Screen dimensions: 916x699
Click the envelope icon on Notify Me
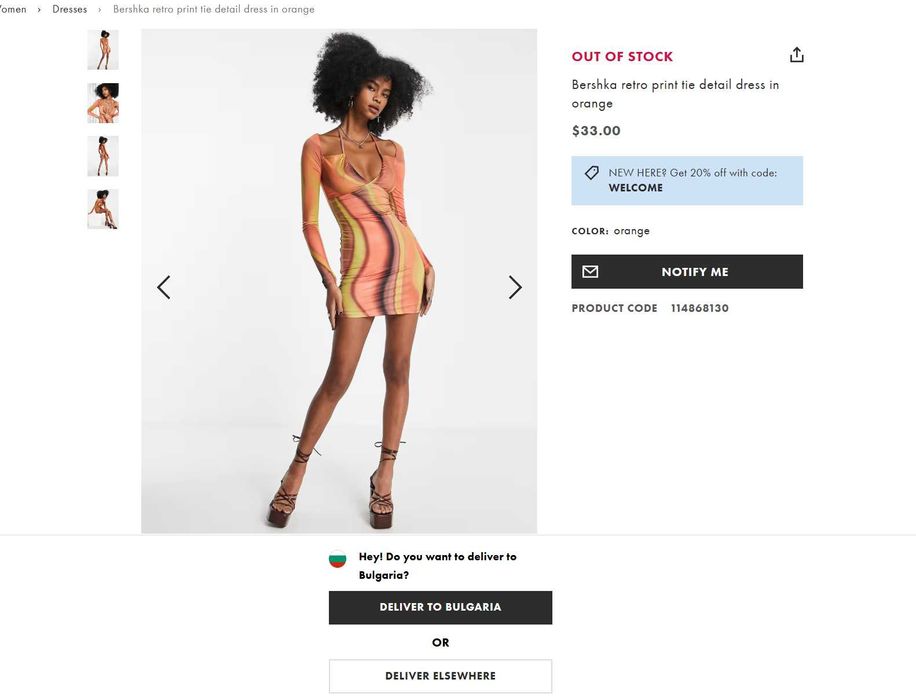[590, 272]
